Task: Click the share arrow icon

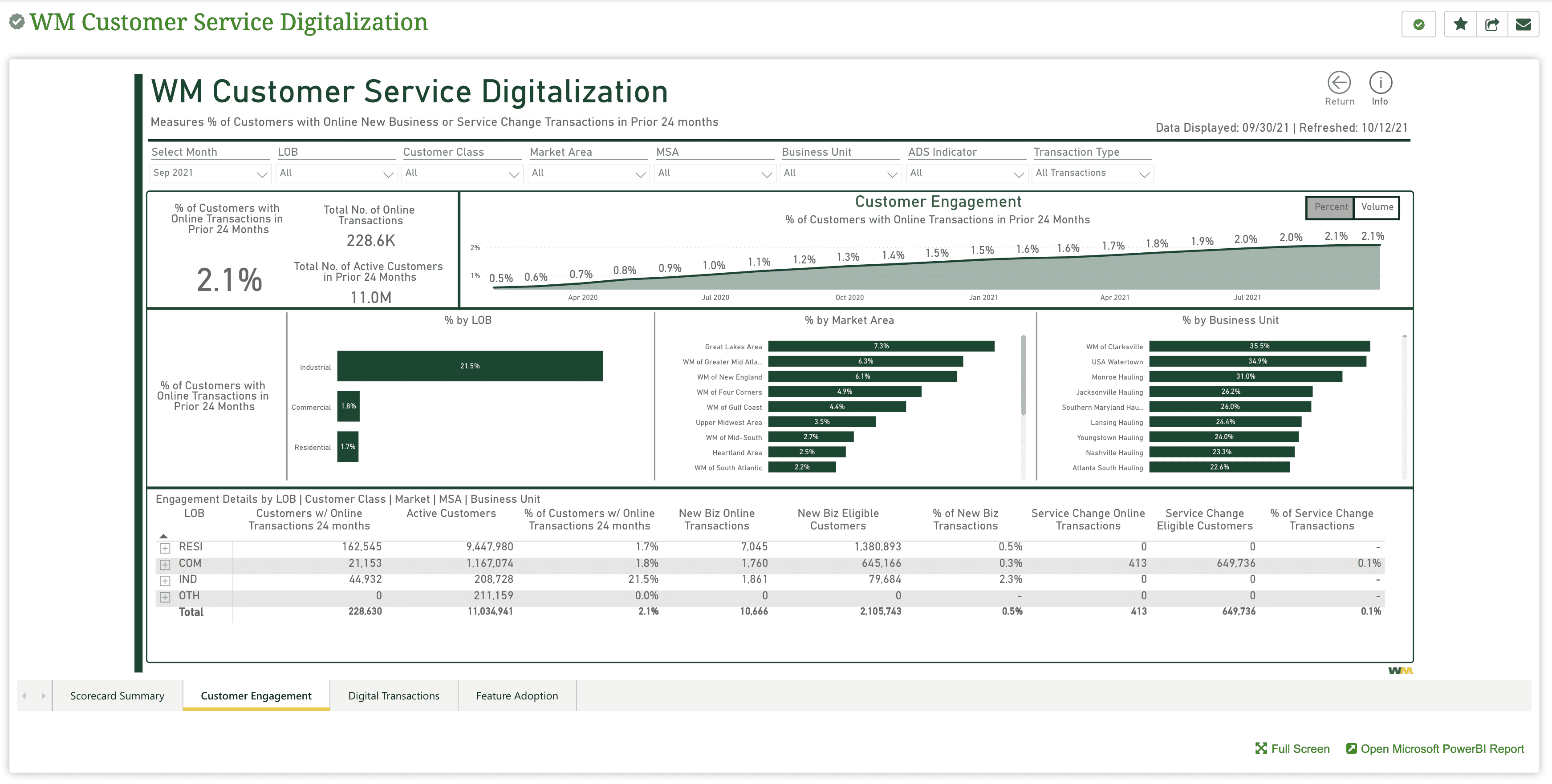Action: coord(1492,24)
